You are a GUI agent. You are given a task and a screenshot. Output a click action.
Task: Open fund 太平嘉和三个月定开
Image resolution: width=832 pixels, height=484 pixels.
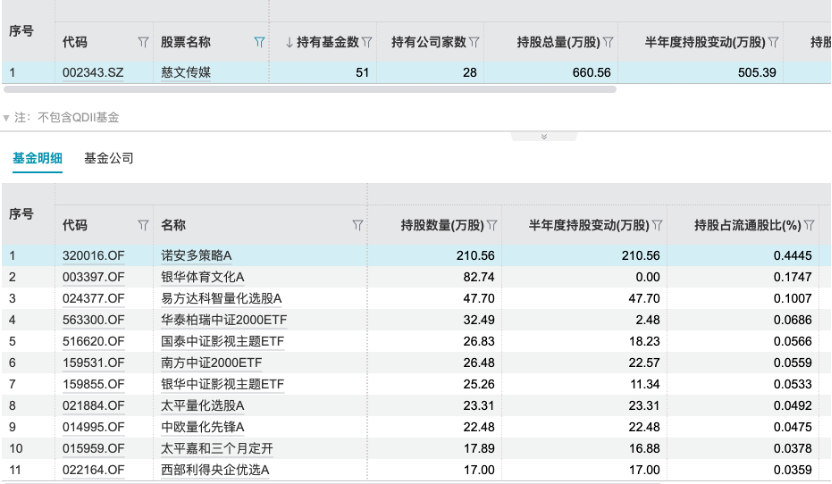tap(217, 448)
